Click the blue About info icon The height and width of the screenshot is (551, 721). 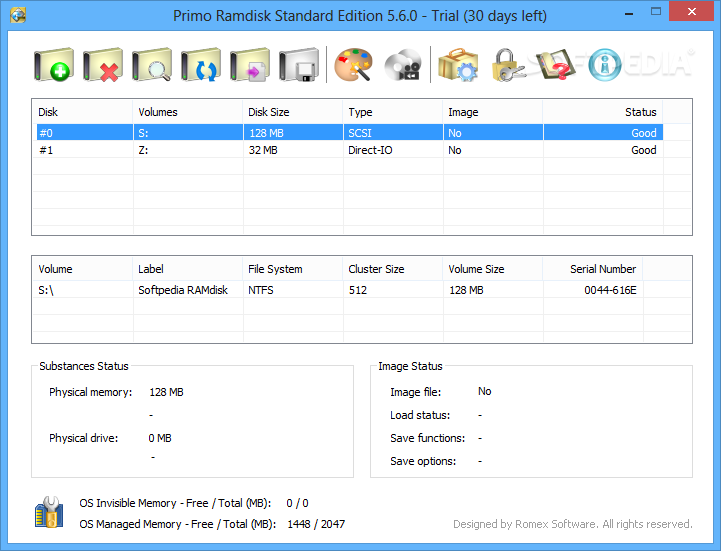pyautogui.click(x=605, y=65)
